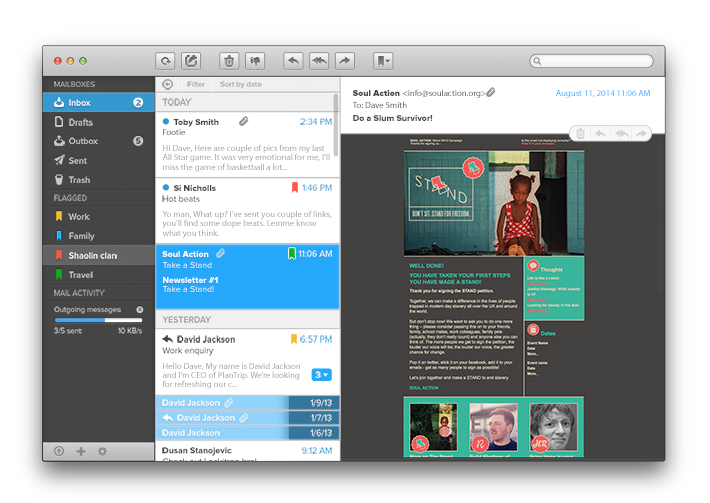Click paperclip on Soul Action list item

tap(221, 254)
